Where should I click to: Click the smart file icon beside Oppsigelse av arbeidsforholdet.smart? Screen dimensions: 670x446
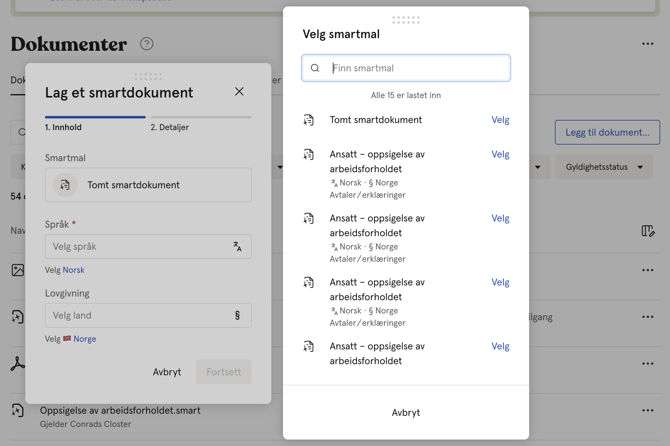18,410
